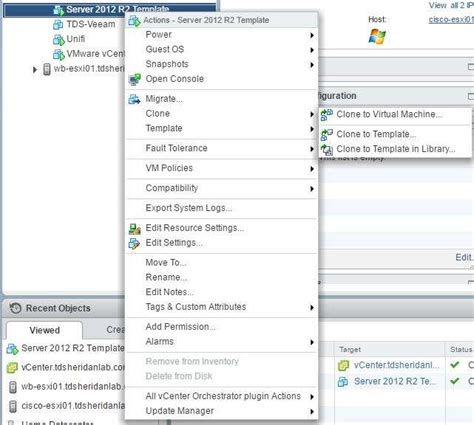The image size is (474, 425).
Task: Click the wb-esxi01 host icon in Recent Objects
Action: coord(13,387)
